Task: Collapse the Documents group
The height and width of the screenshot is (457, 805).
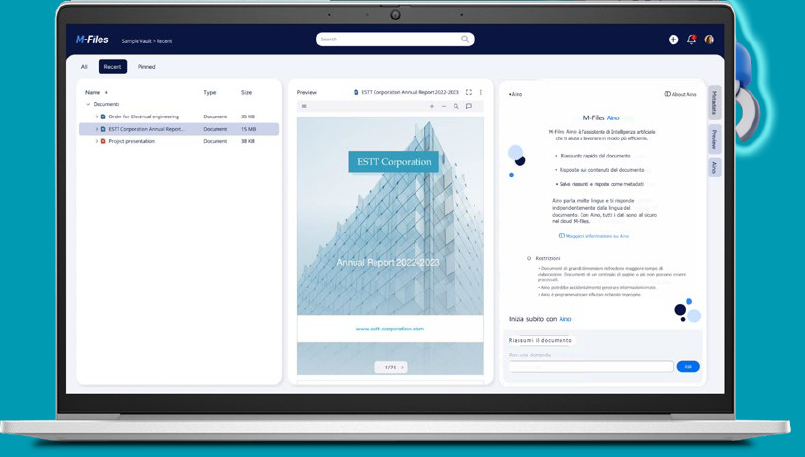Action: tap(88, 104)
